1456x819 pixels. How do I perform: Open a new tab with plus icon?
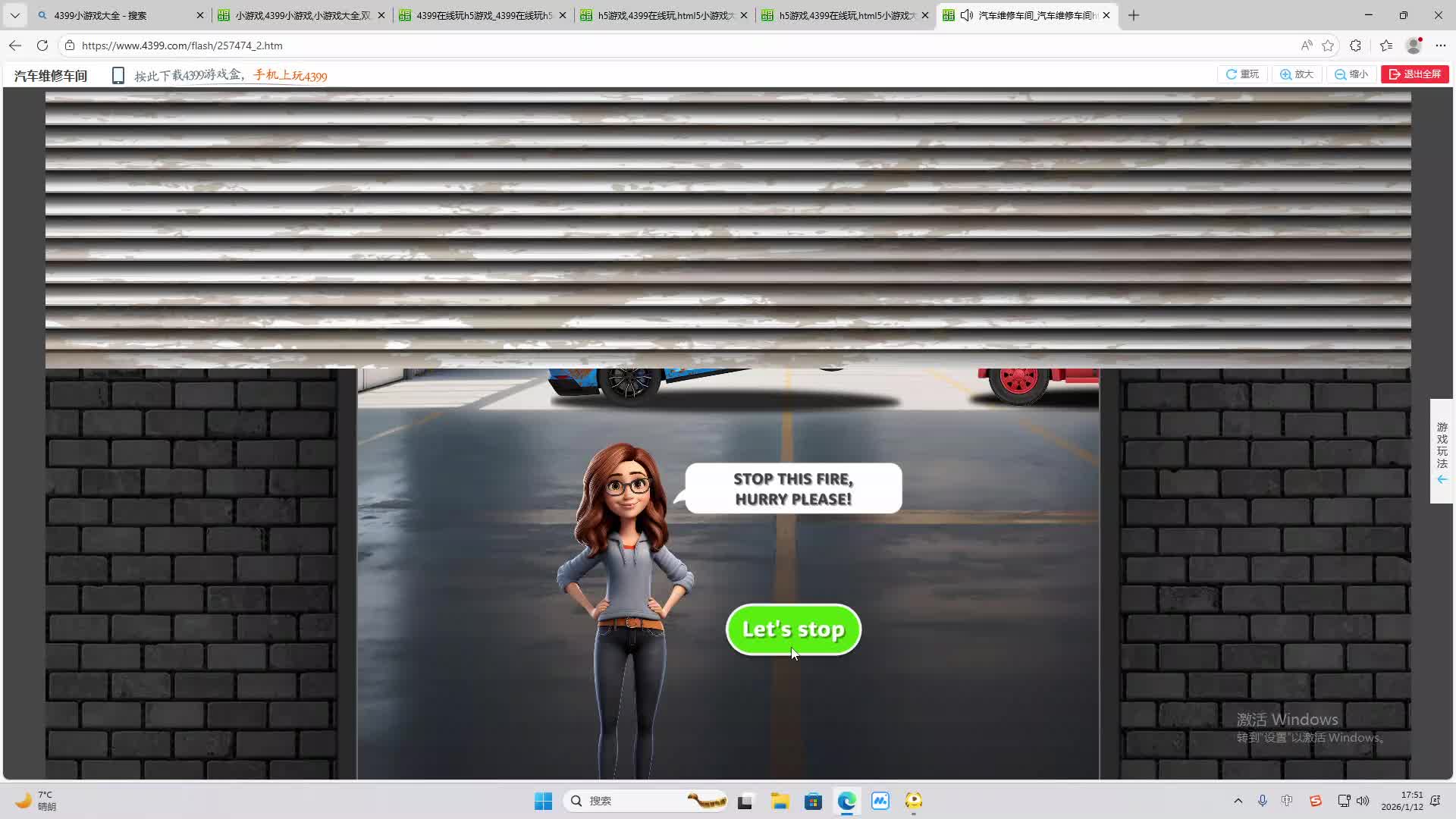(1134, 15)
